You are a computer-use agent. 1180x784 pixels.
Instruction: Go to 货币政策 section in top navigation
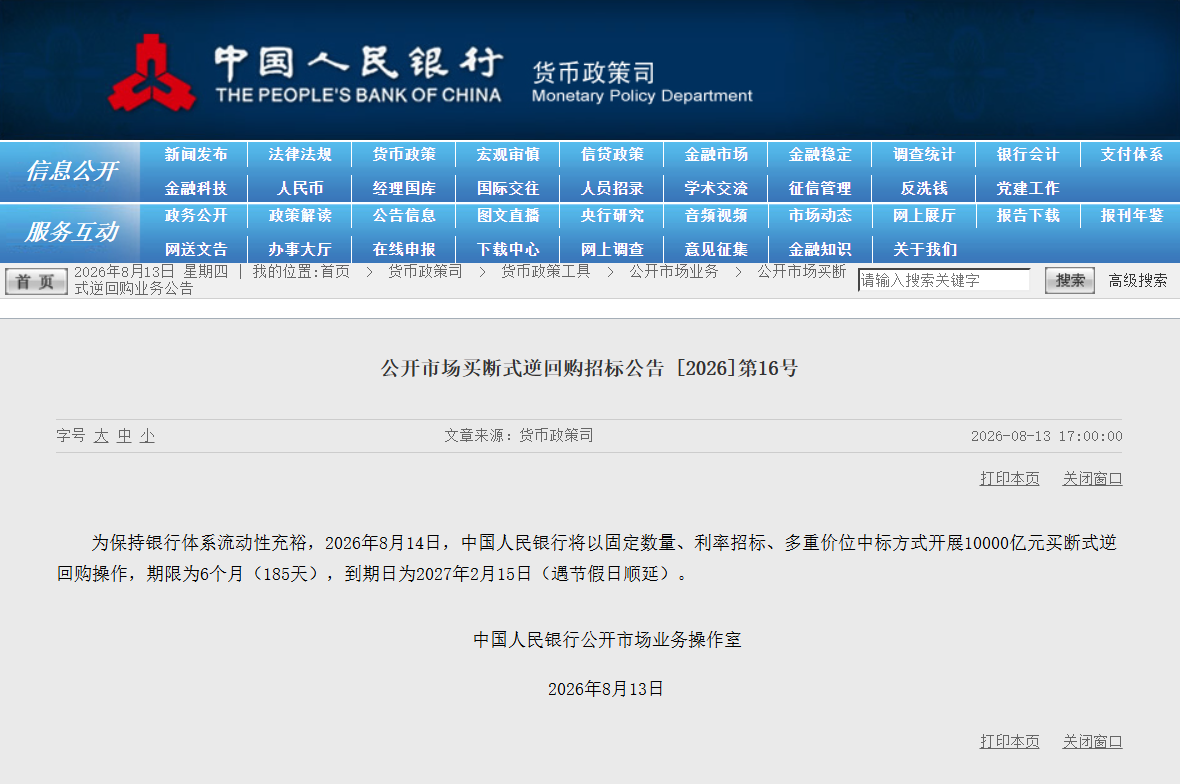click(x=404, y=154)
